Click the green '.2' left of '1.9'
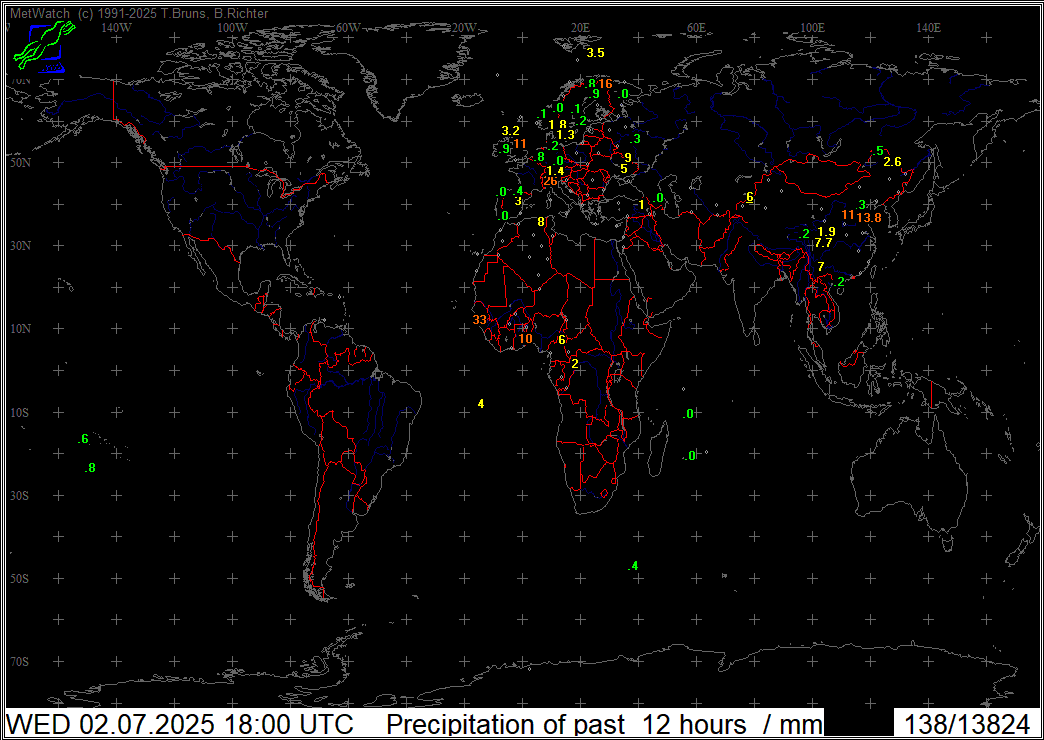This screenshot has width=1044, height=740. tap(804, 234)
